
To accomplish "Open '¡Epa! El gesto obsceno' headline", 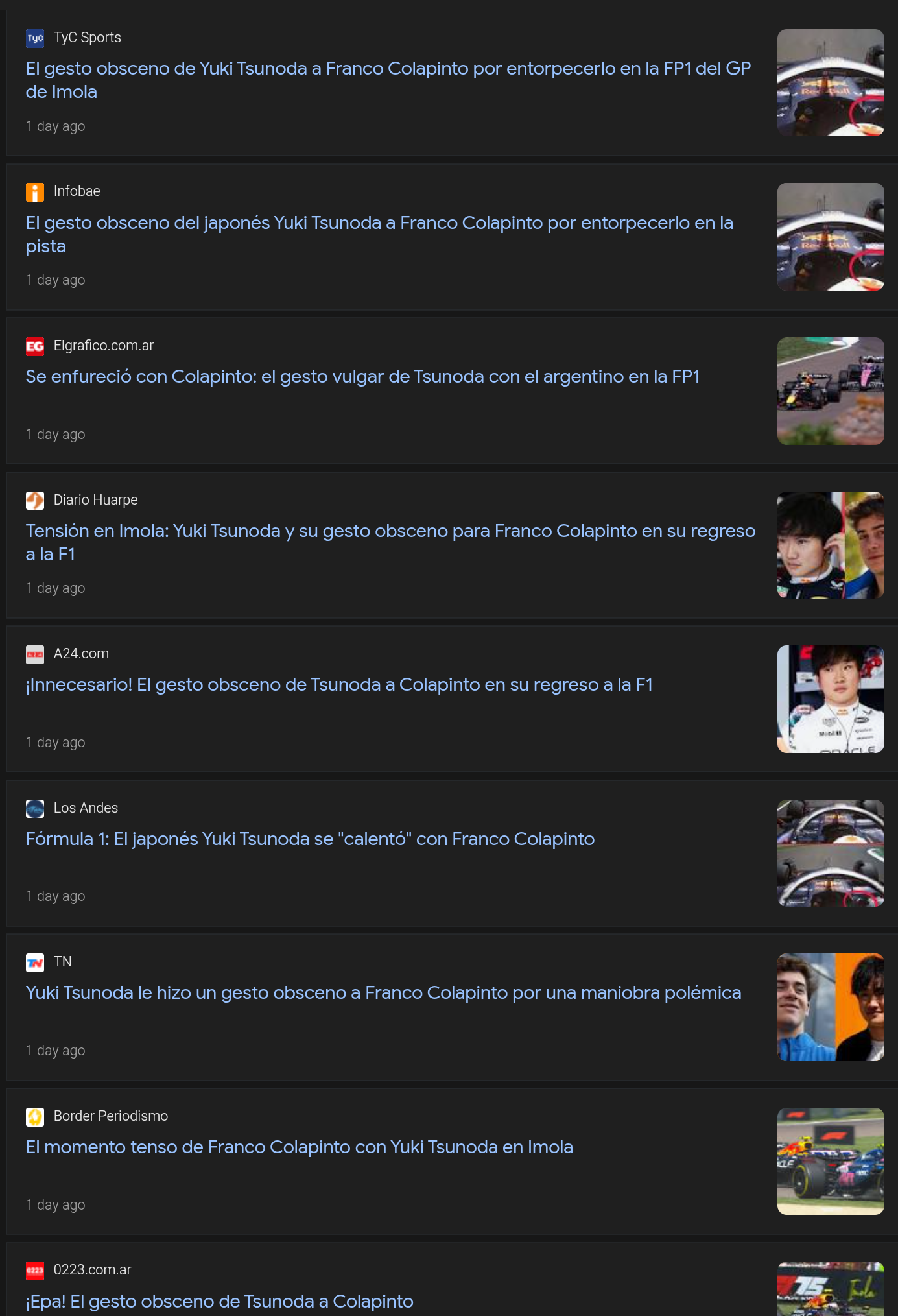I will [x=219, y=1301].
